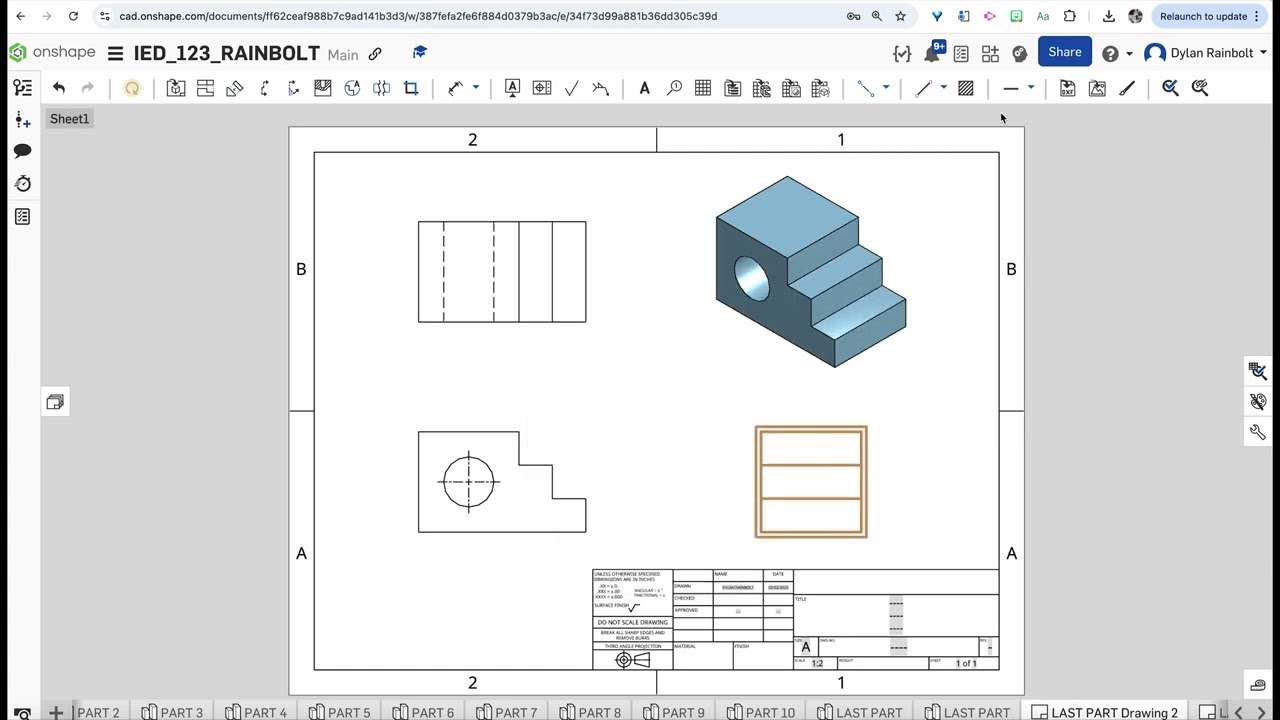Pick the Surface finish checkmark tool

click(571, 89)
